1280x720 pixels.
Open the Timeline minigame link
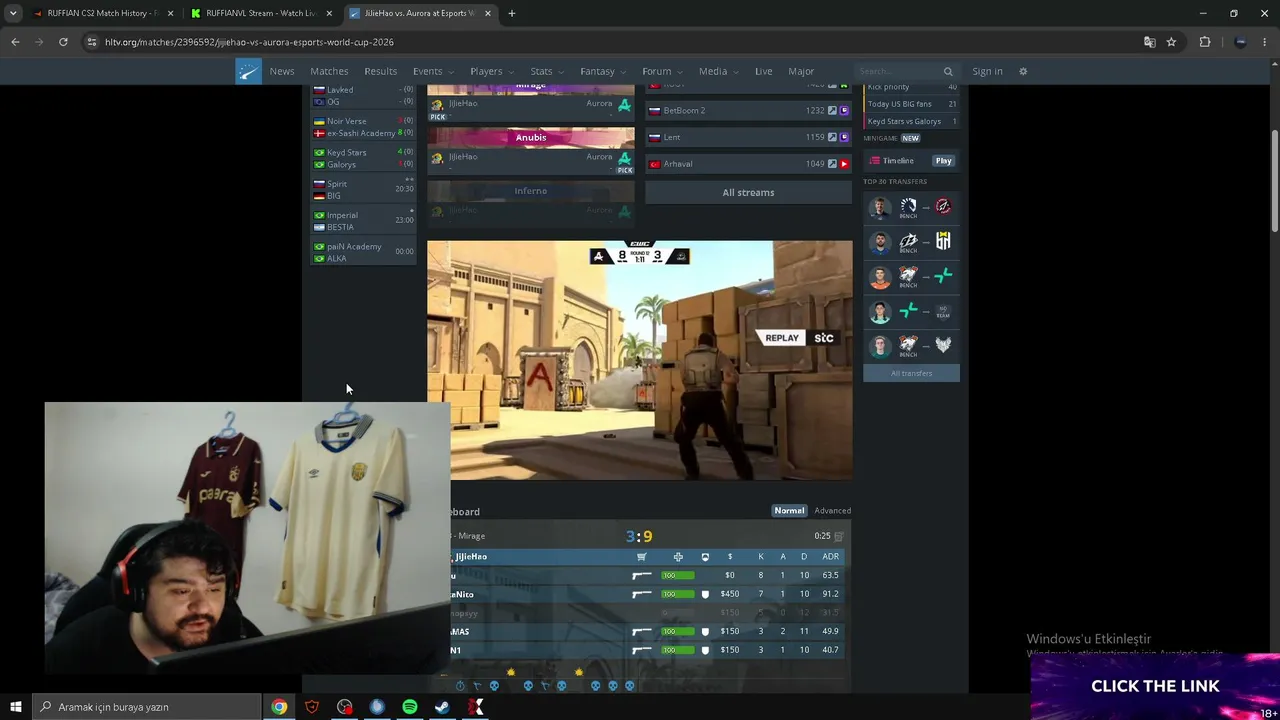pos(898,160)
